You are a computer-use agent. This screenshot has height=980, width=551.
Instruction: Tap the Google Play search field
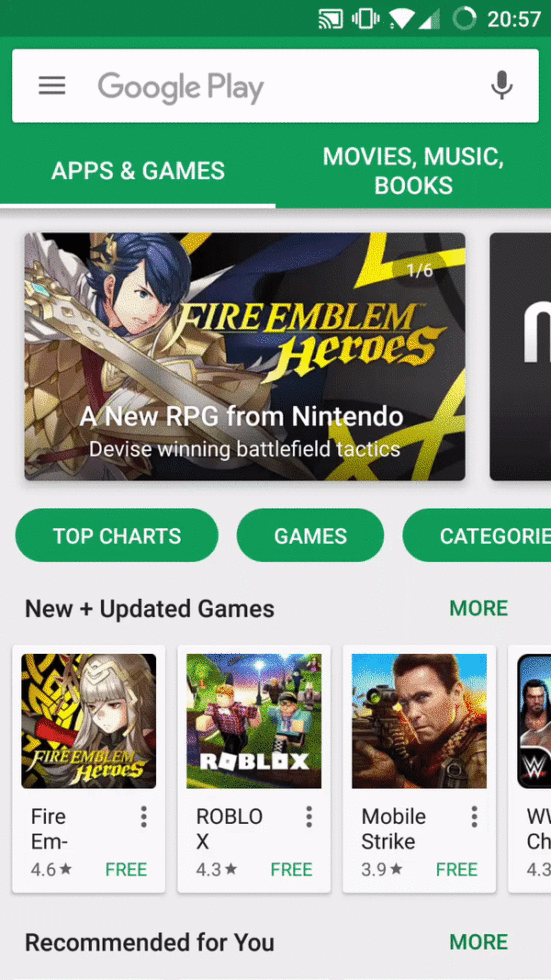click(x=275, y=86)
